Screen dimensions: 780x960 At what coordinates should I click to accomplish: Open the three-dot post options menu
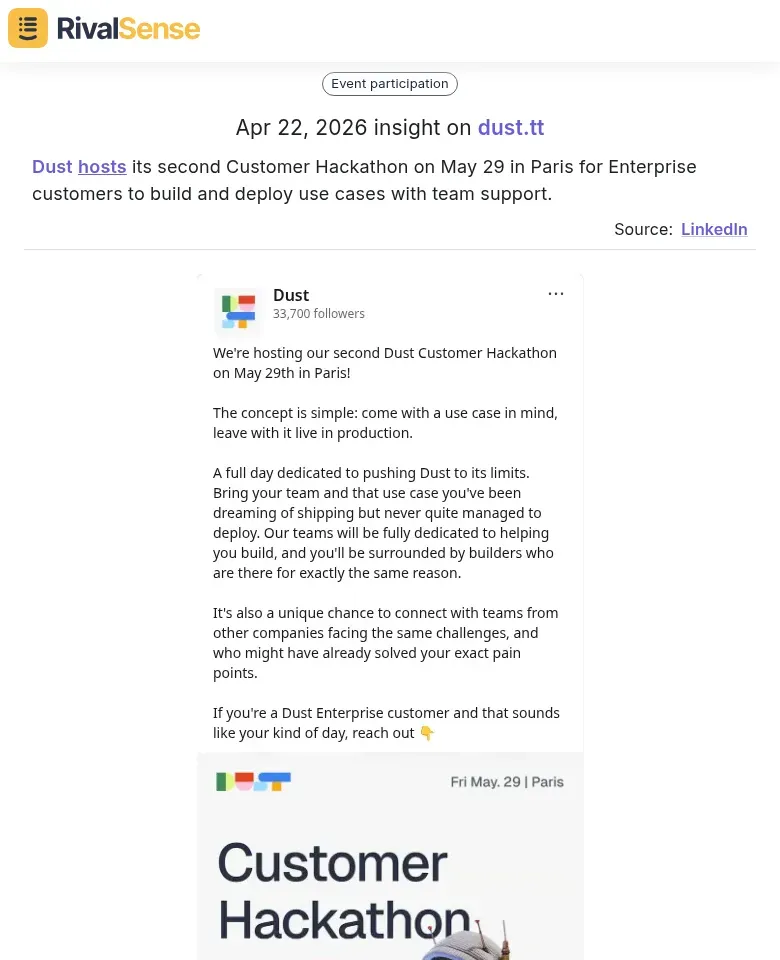556,294
